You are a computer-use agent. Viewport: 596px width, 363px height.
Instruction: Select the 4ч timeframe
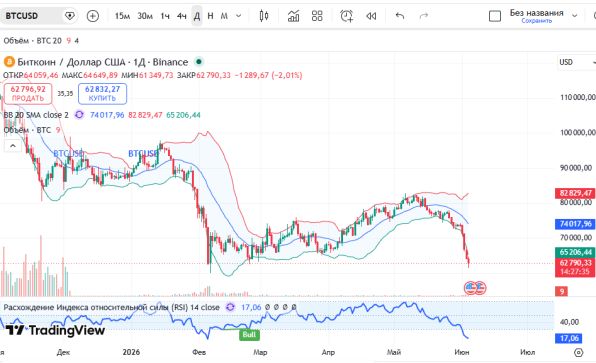(182, 16)
